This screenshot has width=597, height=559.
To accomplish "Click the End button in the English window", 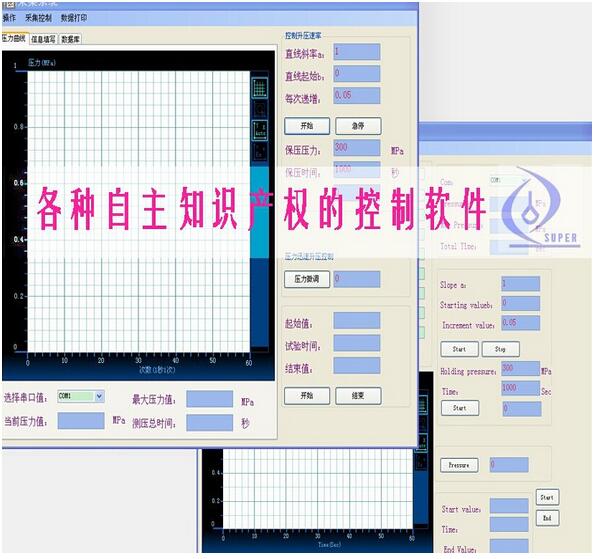I will (x=547, y=518).
